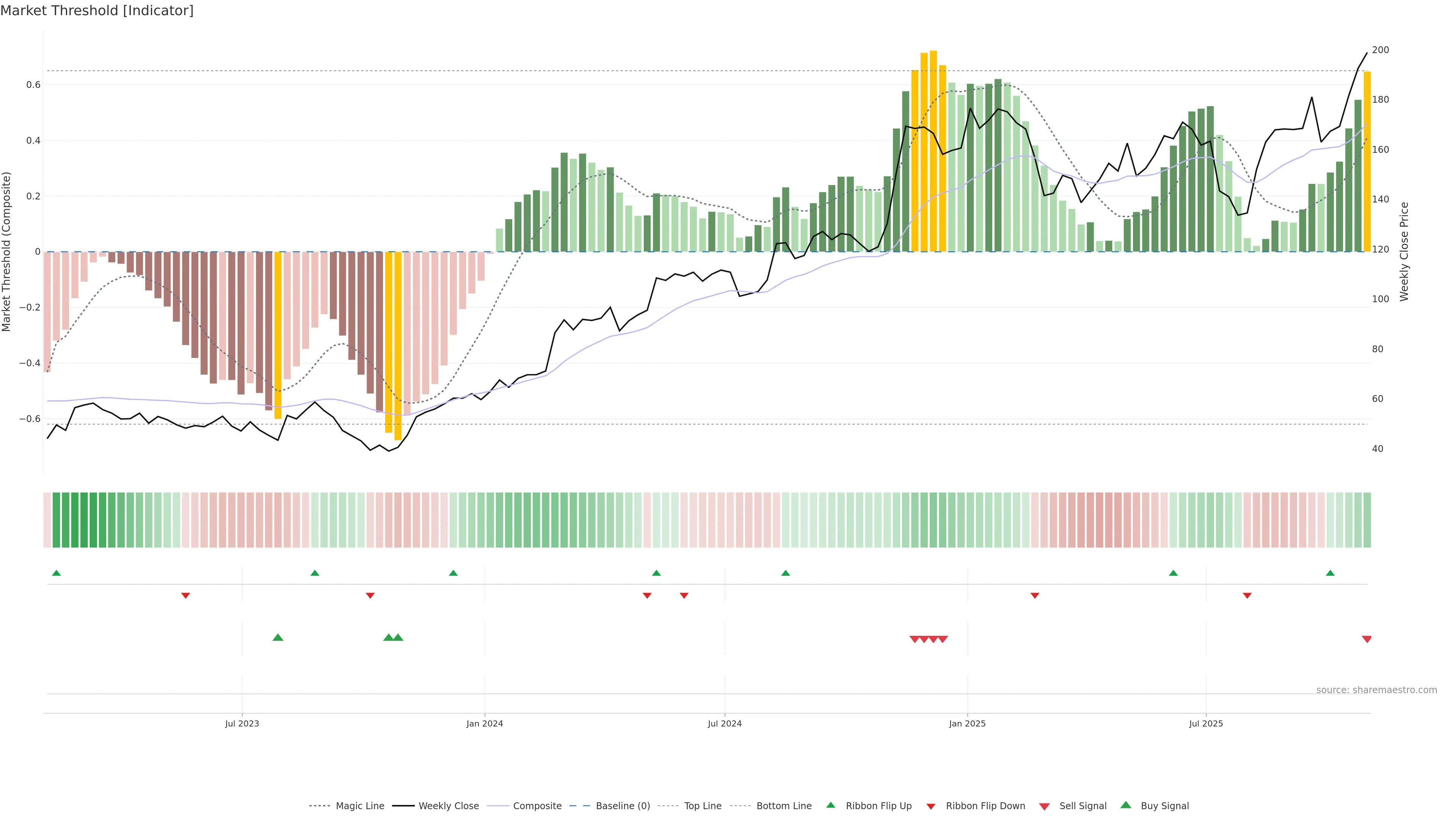Click the darkest green ribbon cell at the left
Viewport: 1456px width, 819px height.
click(84, 519)
